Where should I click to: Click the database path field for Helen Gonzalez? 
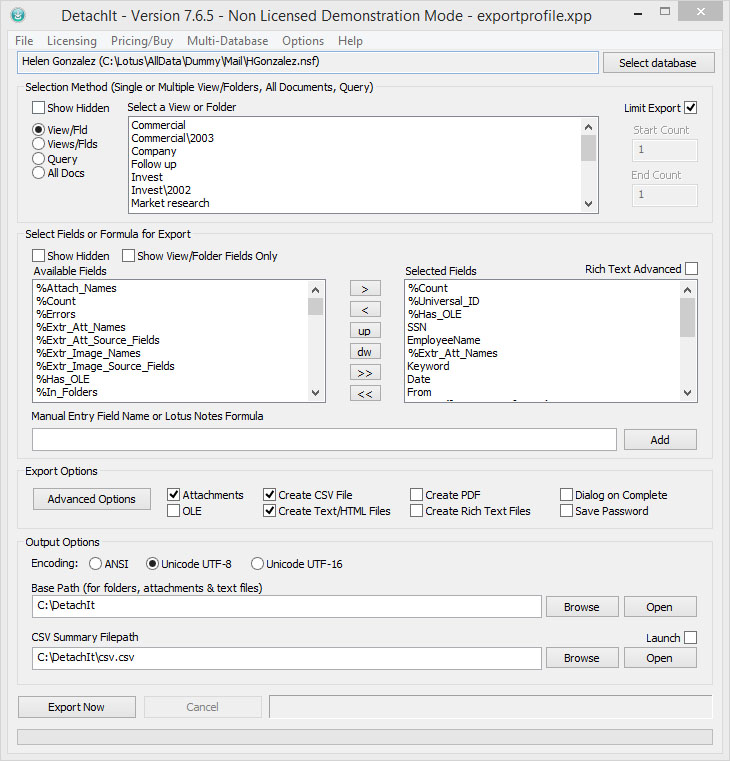pyautogui.click(x=308, y=62)
